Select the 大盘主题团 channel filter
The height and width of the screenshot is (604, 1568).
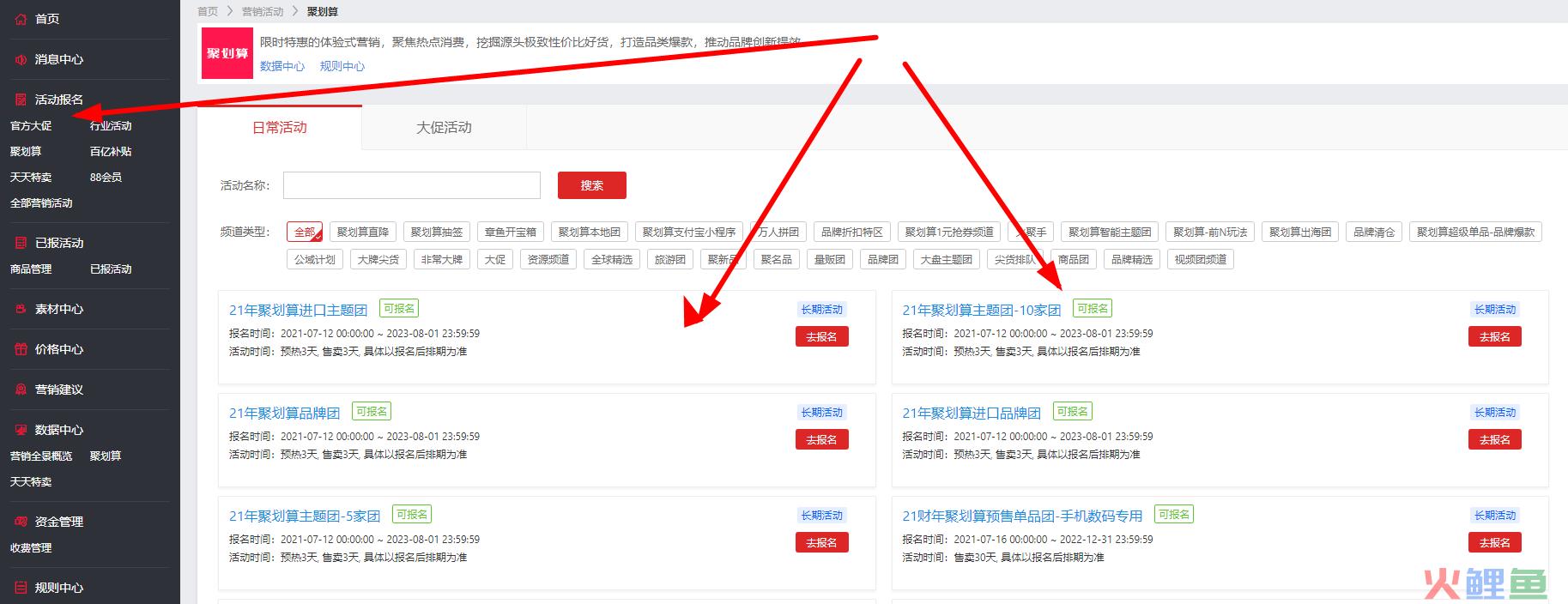[x=947, y=259]
